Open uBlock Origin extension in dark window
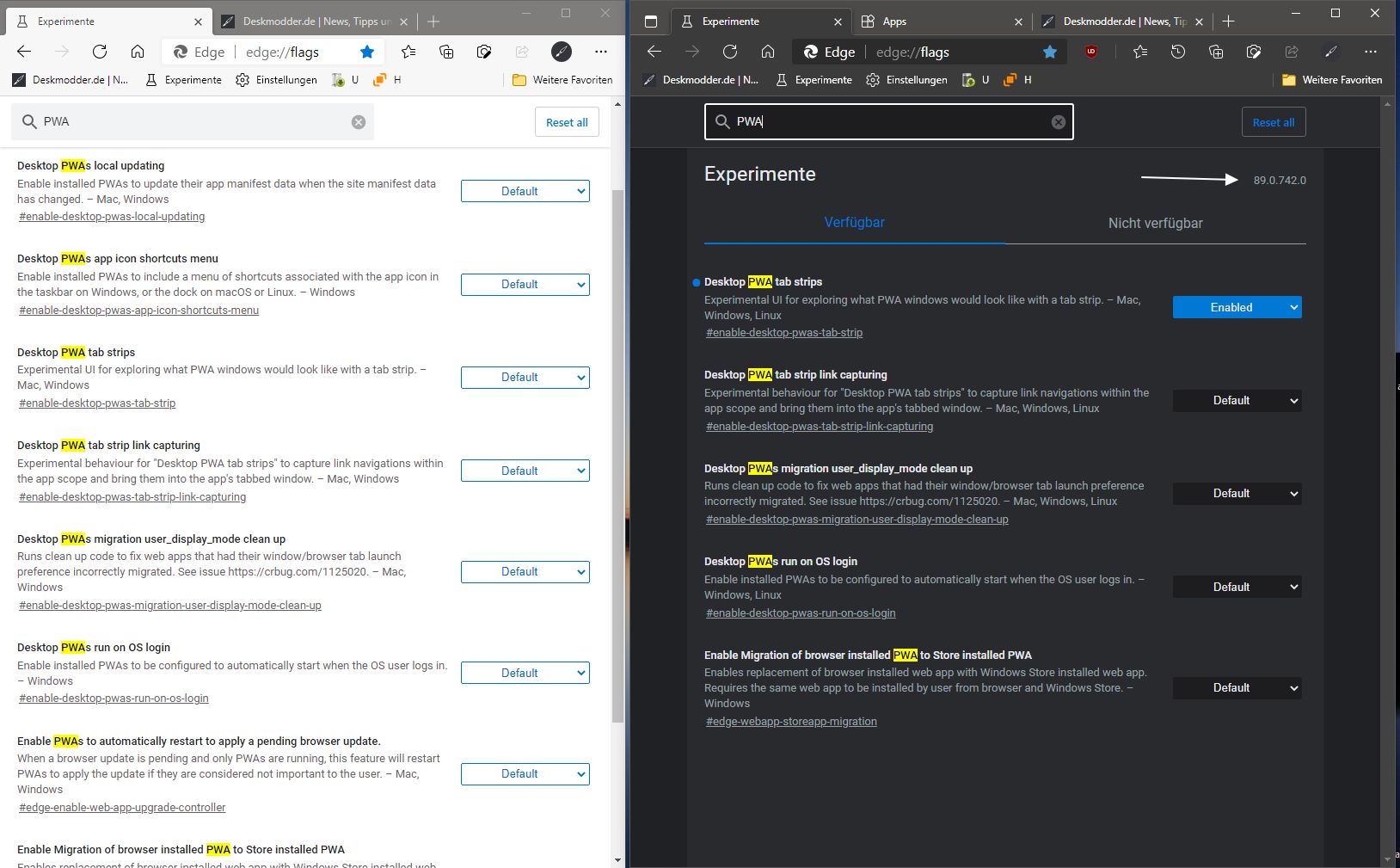The width and height of the screenshot is (1400, 868). (1091, 52)
